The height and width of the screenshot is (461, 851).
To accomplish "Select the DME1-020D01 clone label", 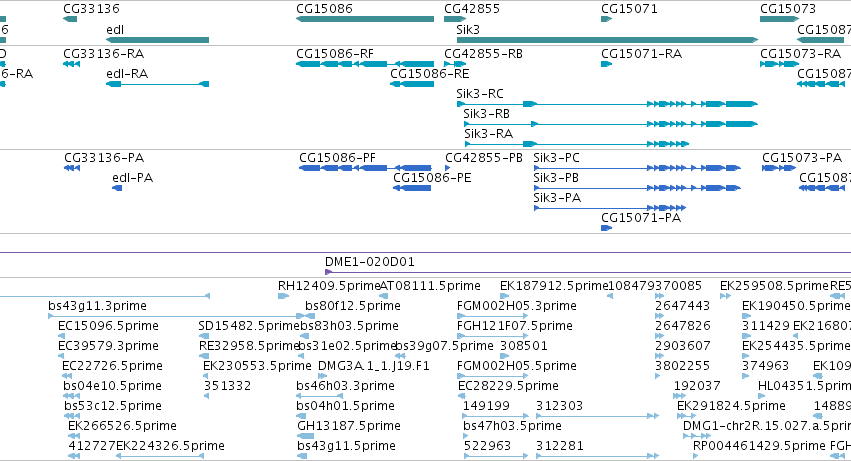I will click(x=370, y=262).
